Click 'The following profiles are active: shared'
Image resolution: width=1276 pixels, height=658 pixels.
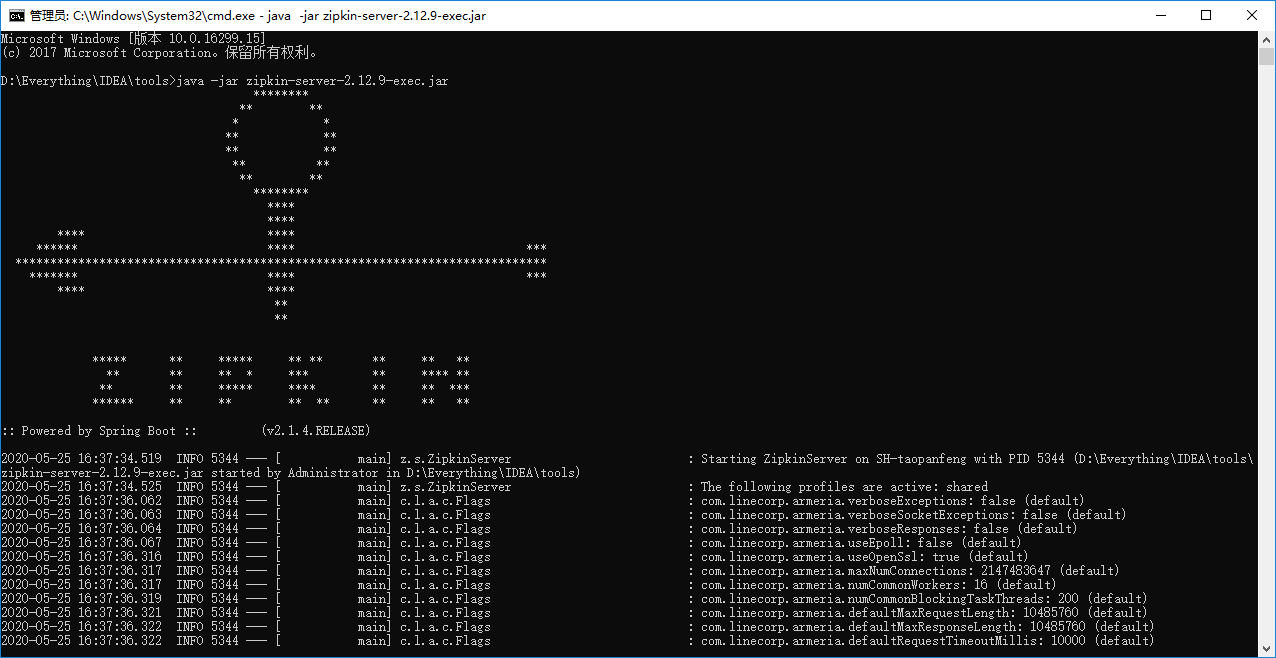click(x=844, y=486)
